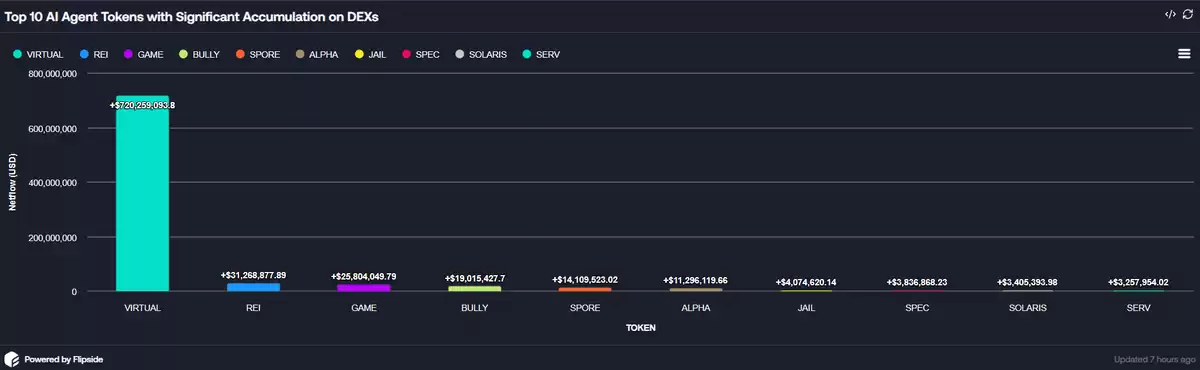Screen dimensions: 1200x370
Task: Toggle the SERV legend series
Action: click(x=541, y=54)
